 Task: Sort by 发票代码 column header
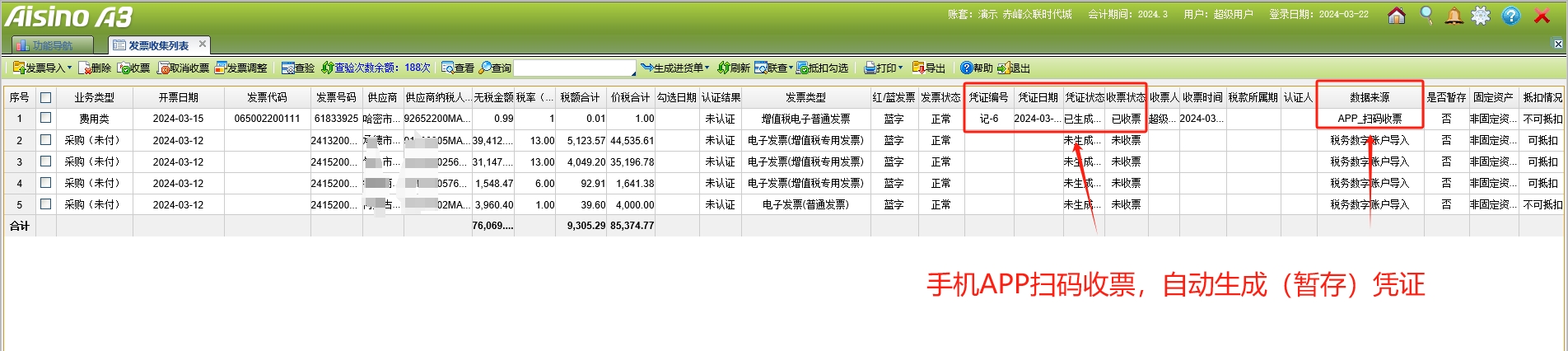tap(267, 97)
